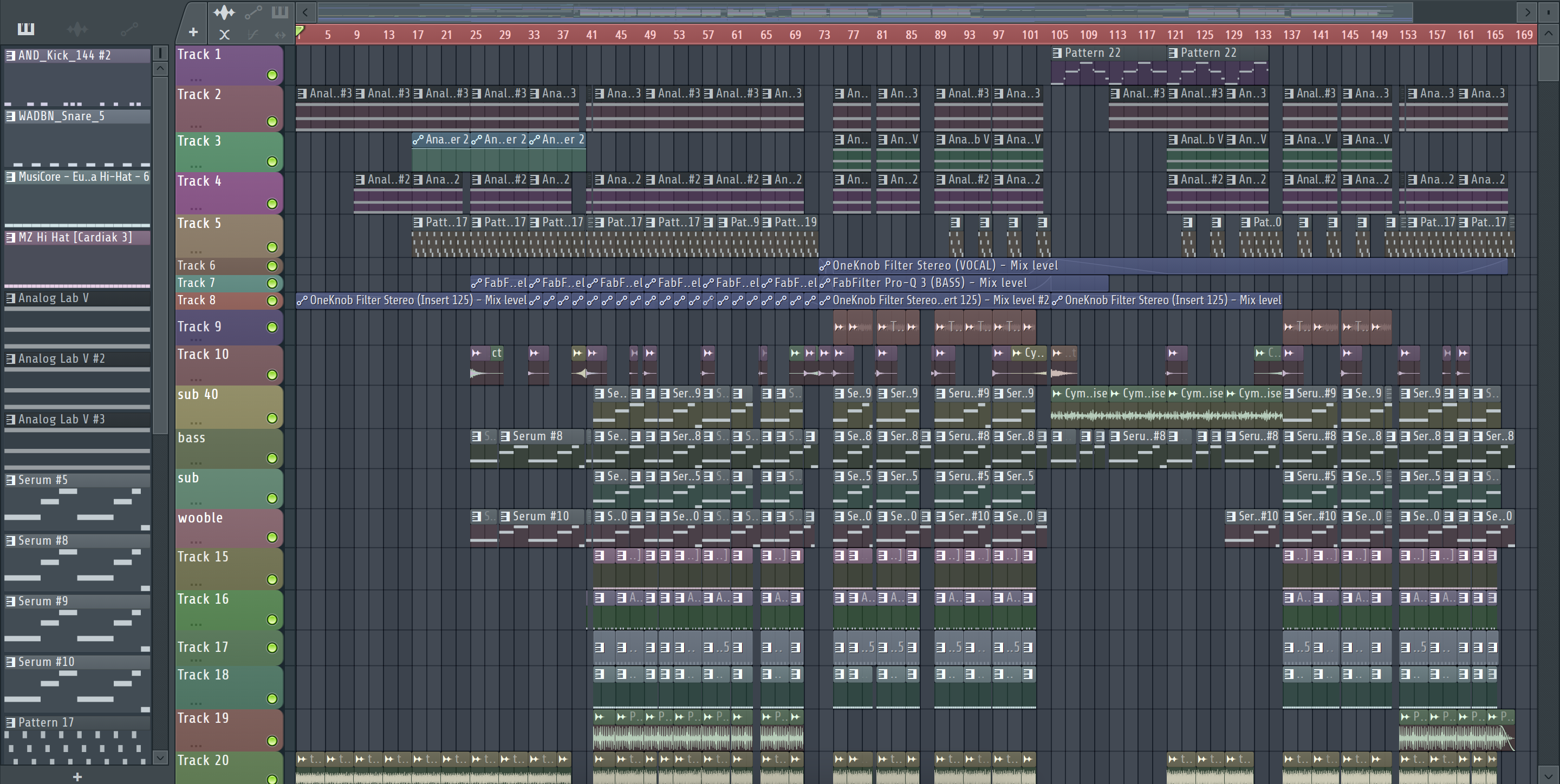This screenshot has height=784, width=1560.
Task: Select the Serum #10 clip on wooble track
Action: (x=542, y=529)
